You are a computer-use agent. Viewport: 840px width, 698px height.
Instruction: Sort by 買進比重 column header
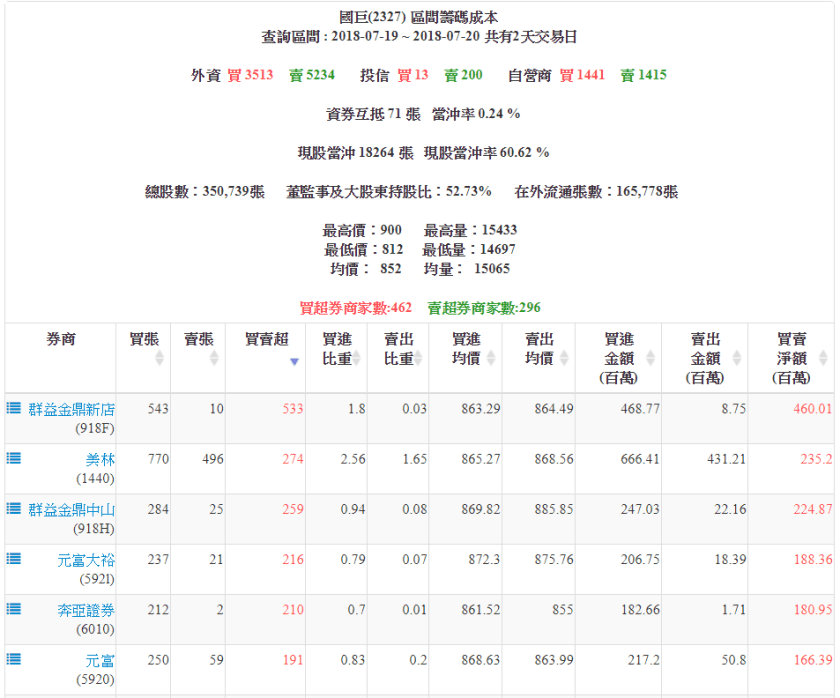pos(336,349)
